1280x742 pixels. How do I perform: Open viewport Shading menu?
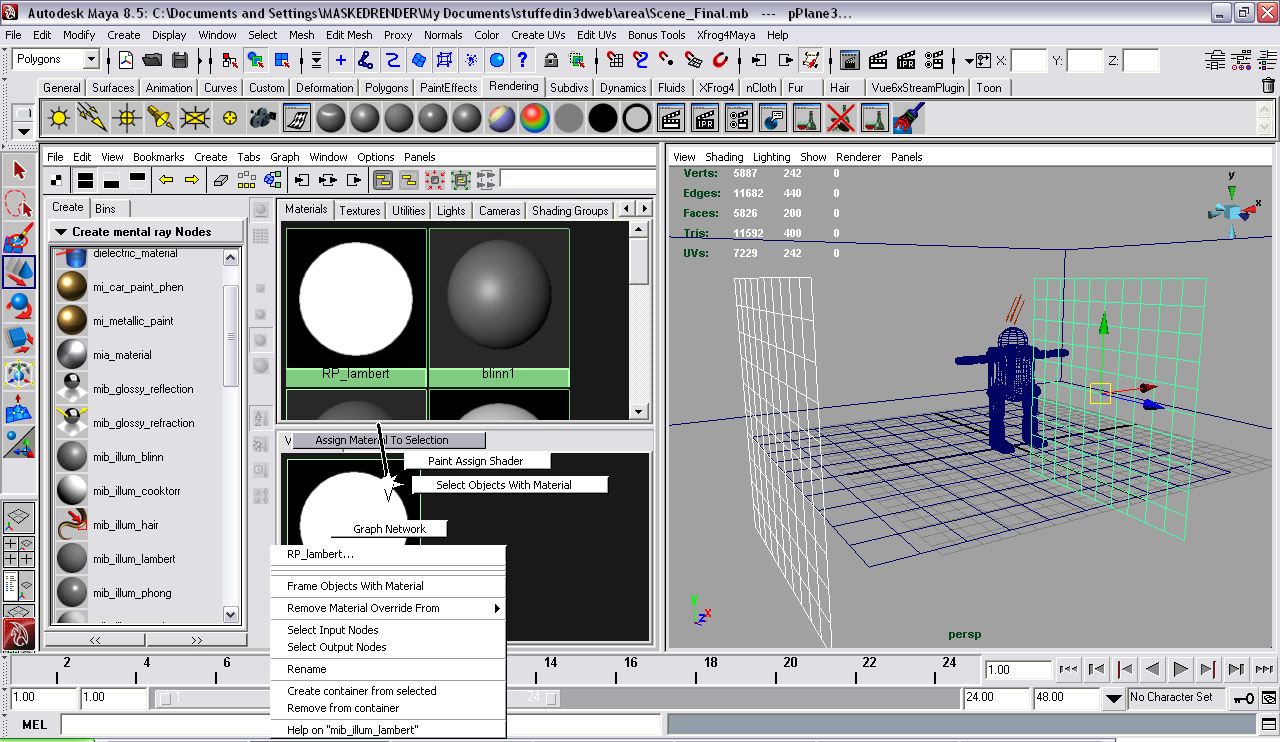coord(724,157)
